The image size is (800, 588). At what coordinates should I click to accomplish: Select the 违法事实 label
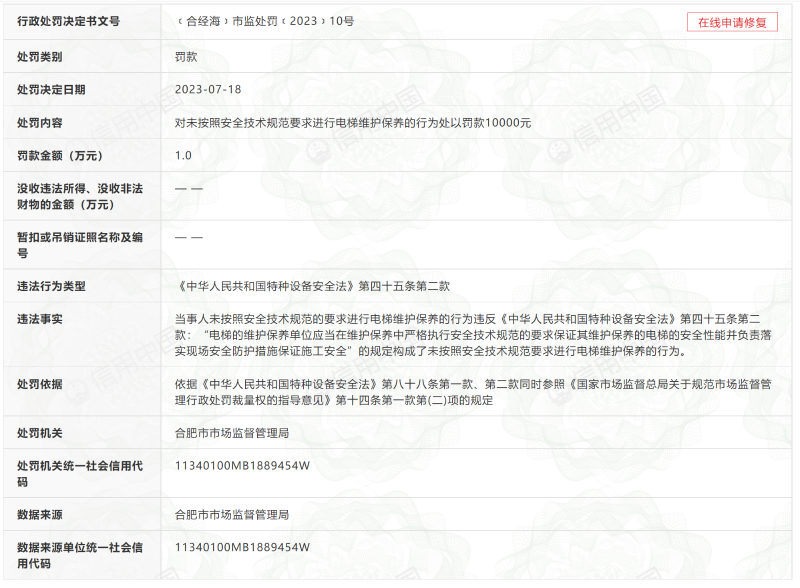pyautogui.click(x=40, y=319)
